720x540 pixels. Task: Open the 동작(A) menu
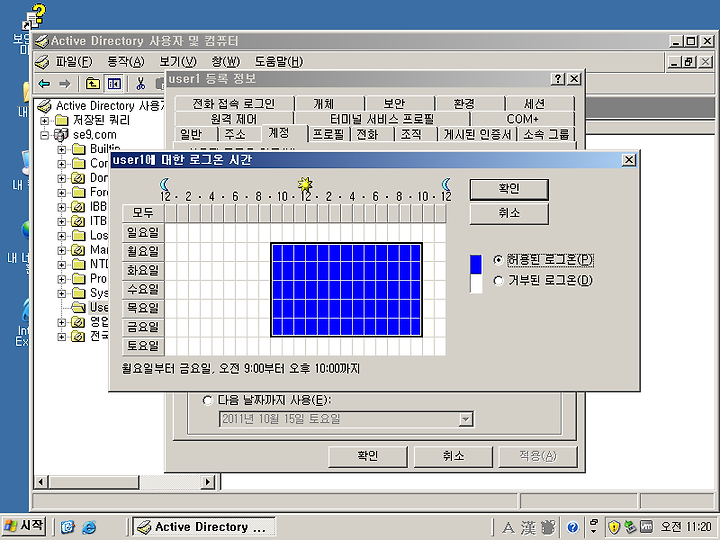tap(126, 62)
